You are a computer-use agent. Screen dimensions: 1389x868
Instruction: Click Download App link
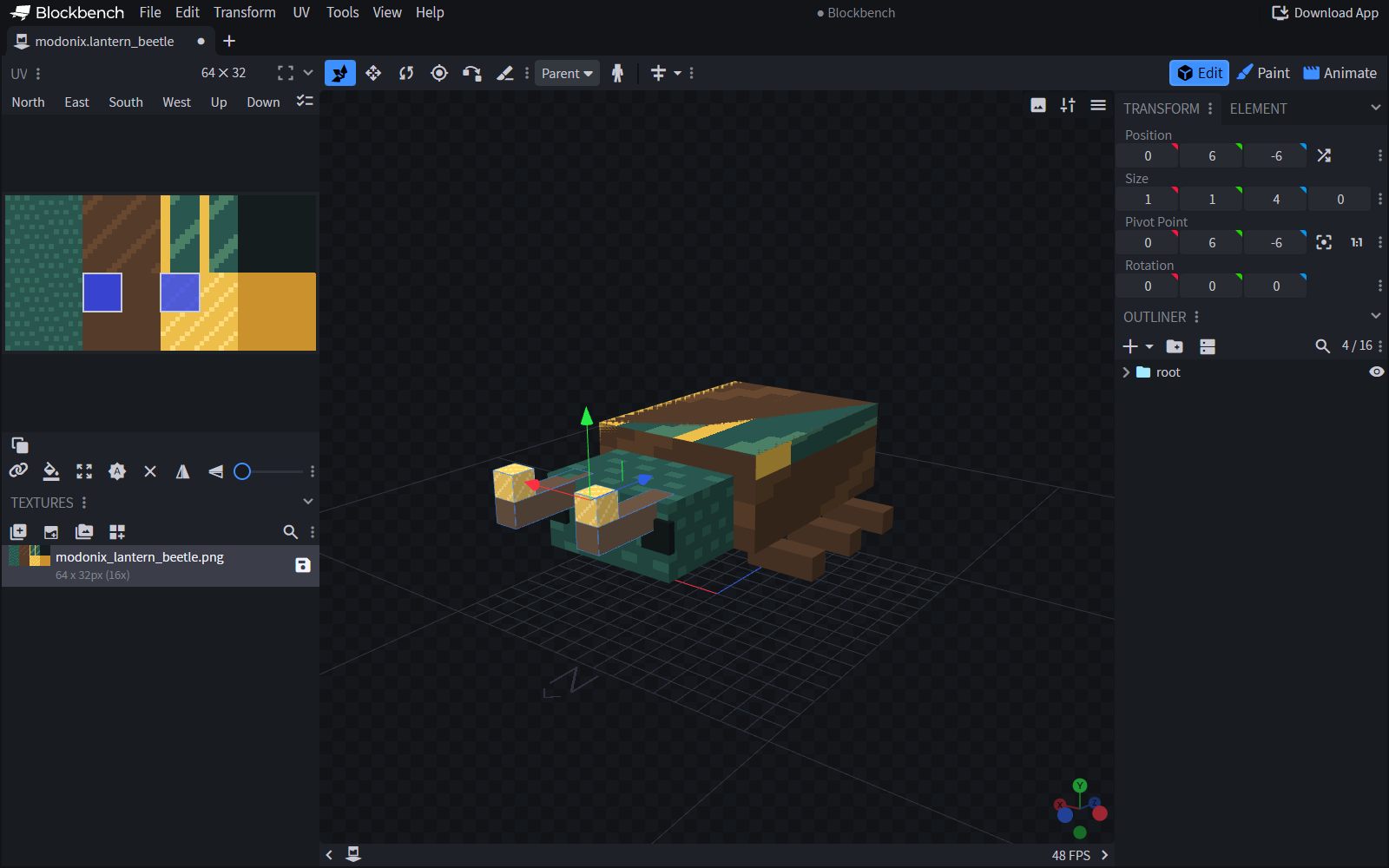[x=1326, y=12]
